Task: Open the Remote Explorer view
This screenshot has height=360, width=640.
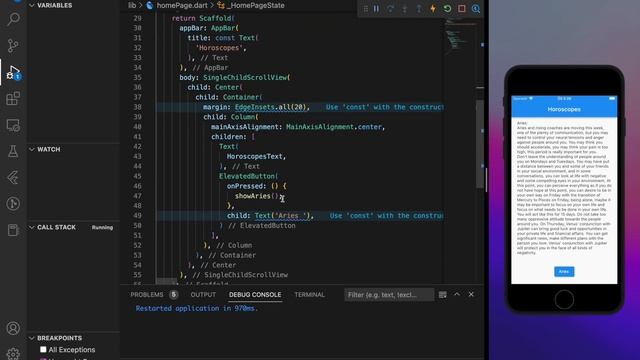Action: click(x=13, y=125)
